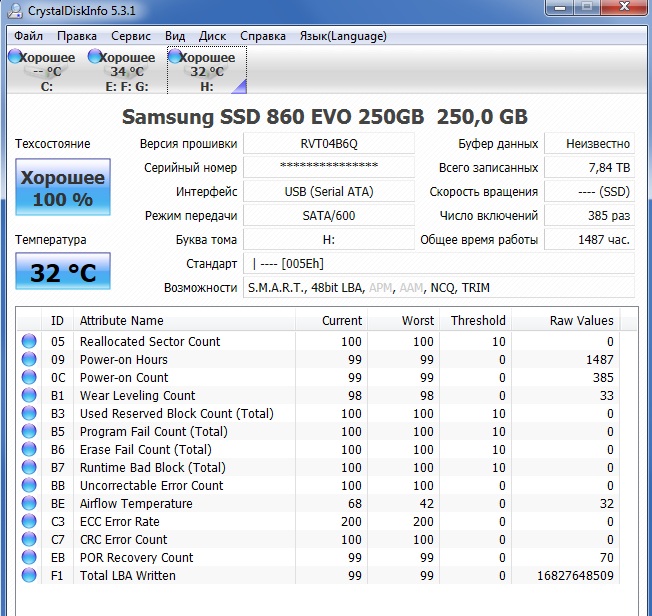Open the Правка menu

(x=77, y=36)
